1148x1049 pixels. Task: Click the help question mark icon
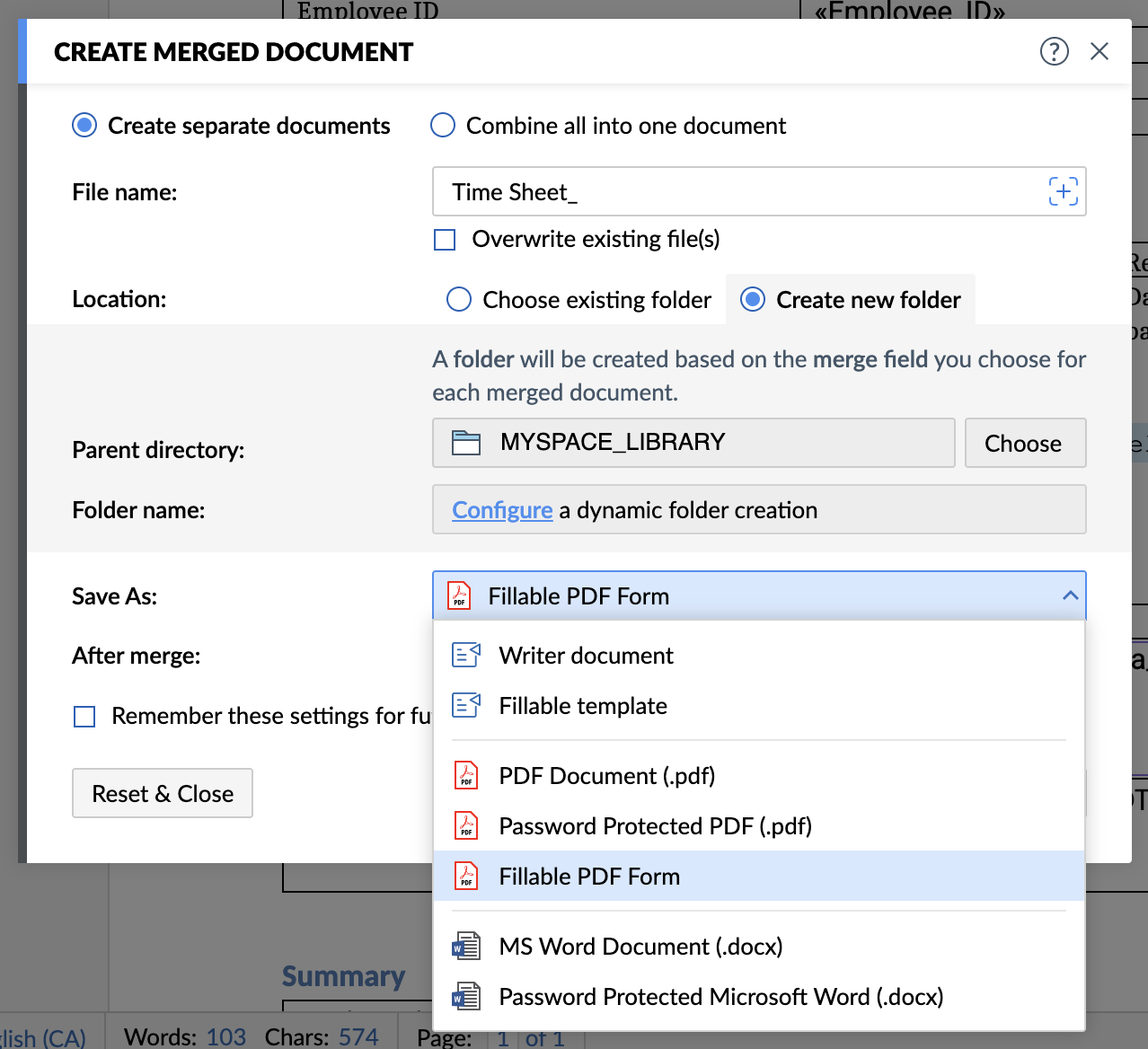pyautogui.click(x=1054, y=51)
